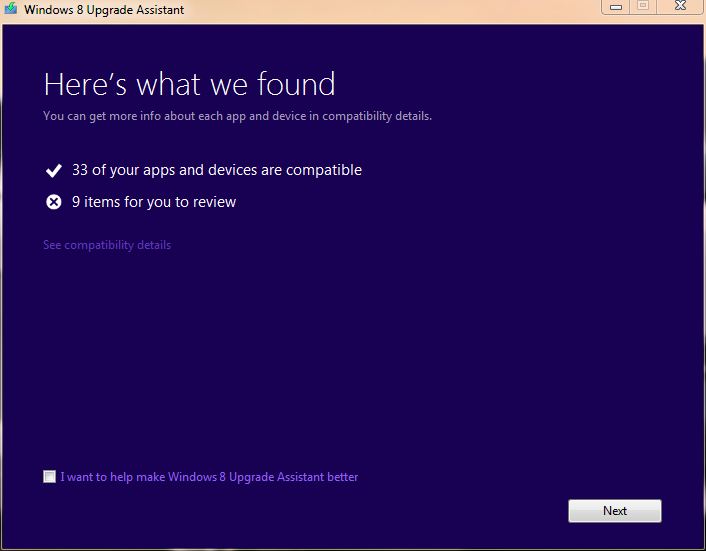Select the '33 of your apps and devices are compatible' text
Image resolution: width=706 pixels, height=551 pixels.
coord(217,170)
